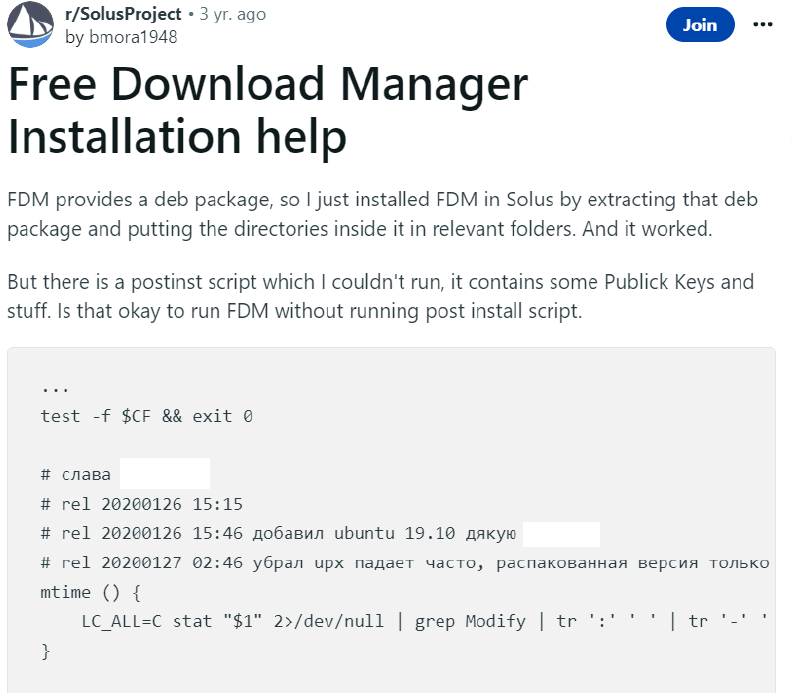Join the SolusProject community
The width and height of the screenshot is (791, 693).
pyautogui.click(x=700, y=25)
